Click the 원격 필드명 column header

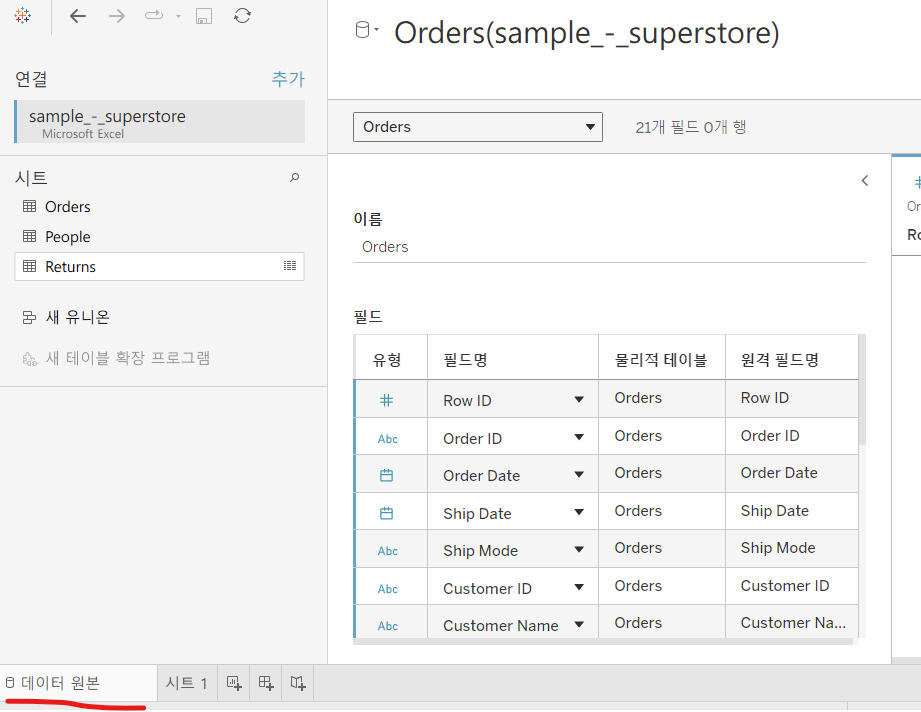(x=792, y=358)
